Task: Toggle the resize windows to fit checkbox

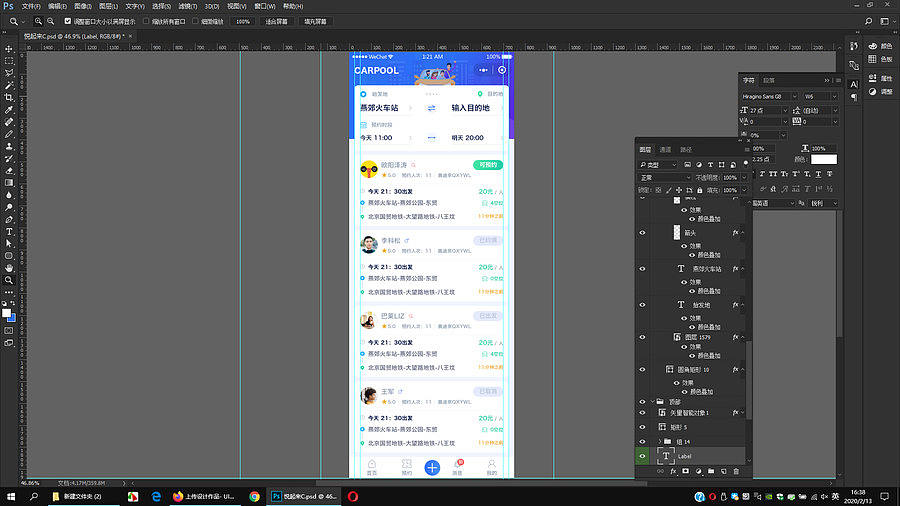Action: coord(68,21)
